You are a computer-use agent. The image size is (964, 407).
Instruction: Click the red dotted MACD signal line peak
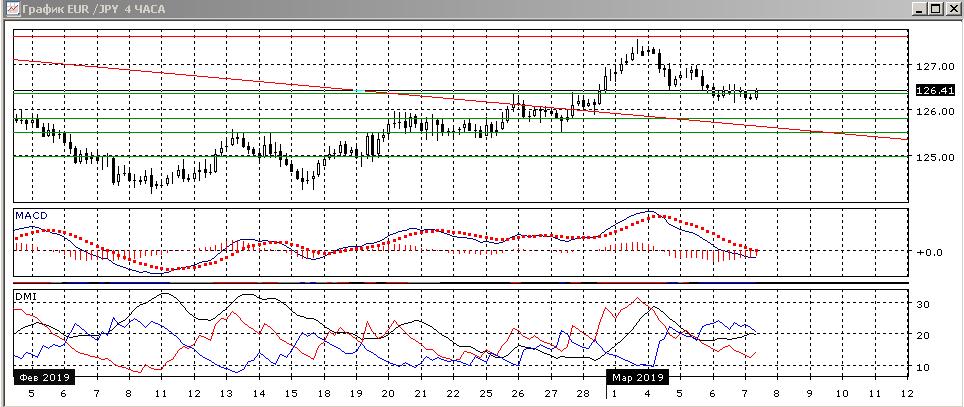[x=652, y=215]
